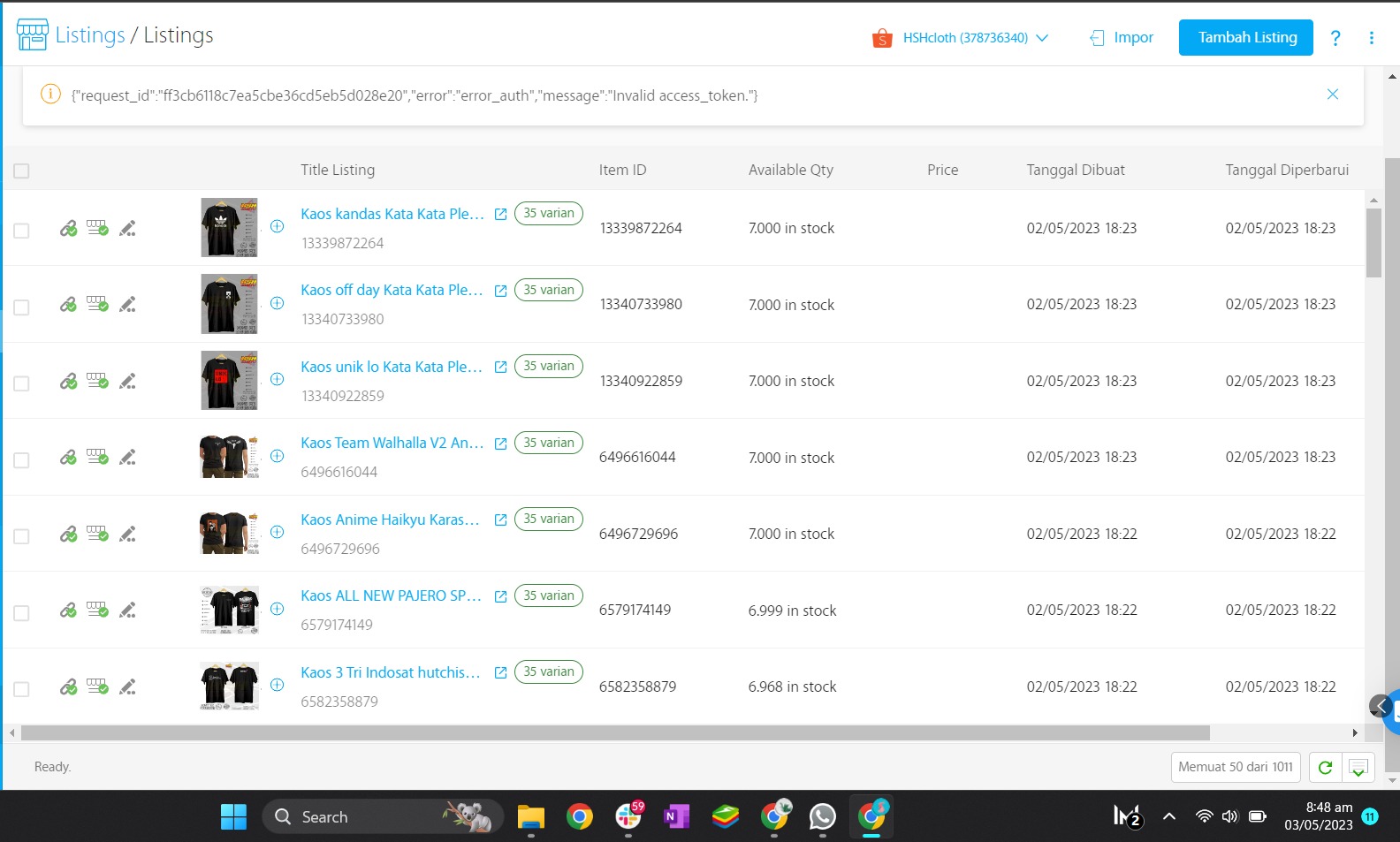Click the Tambah Listing button
Screen dimensions: 1400x842
coord(1245,38)
